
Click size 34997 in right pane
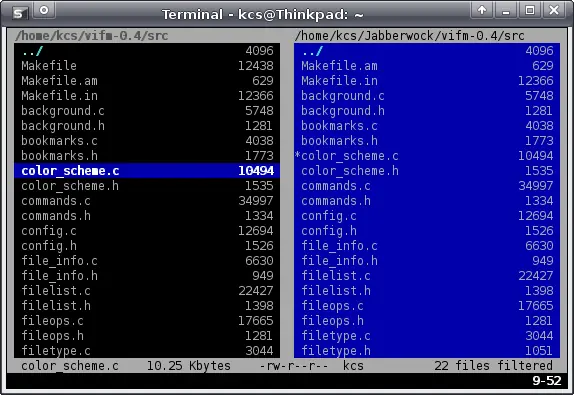click(536, 186)
